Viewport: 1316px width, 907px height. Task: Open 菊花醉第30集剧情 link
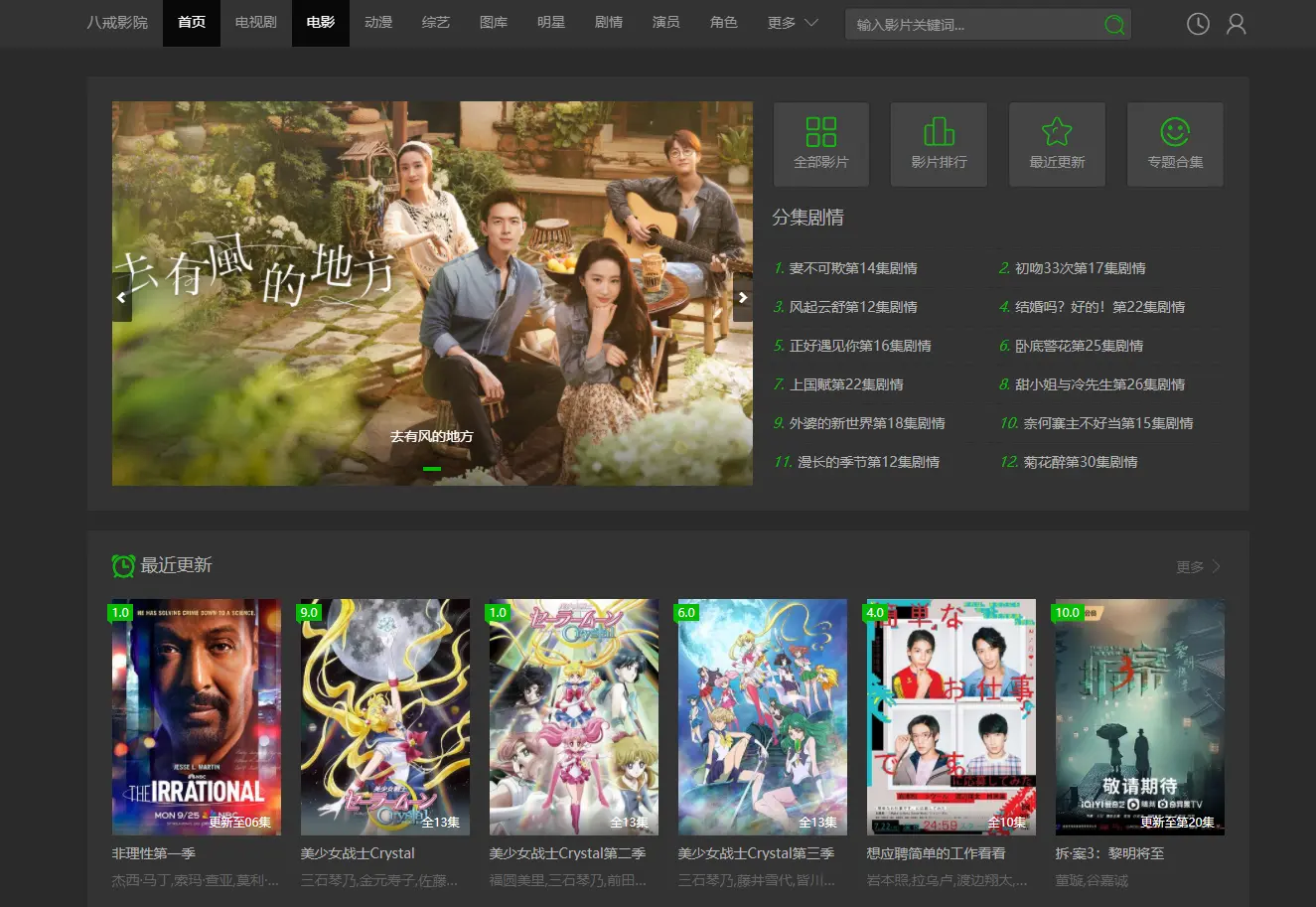1080,462
